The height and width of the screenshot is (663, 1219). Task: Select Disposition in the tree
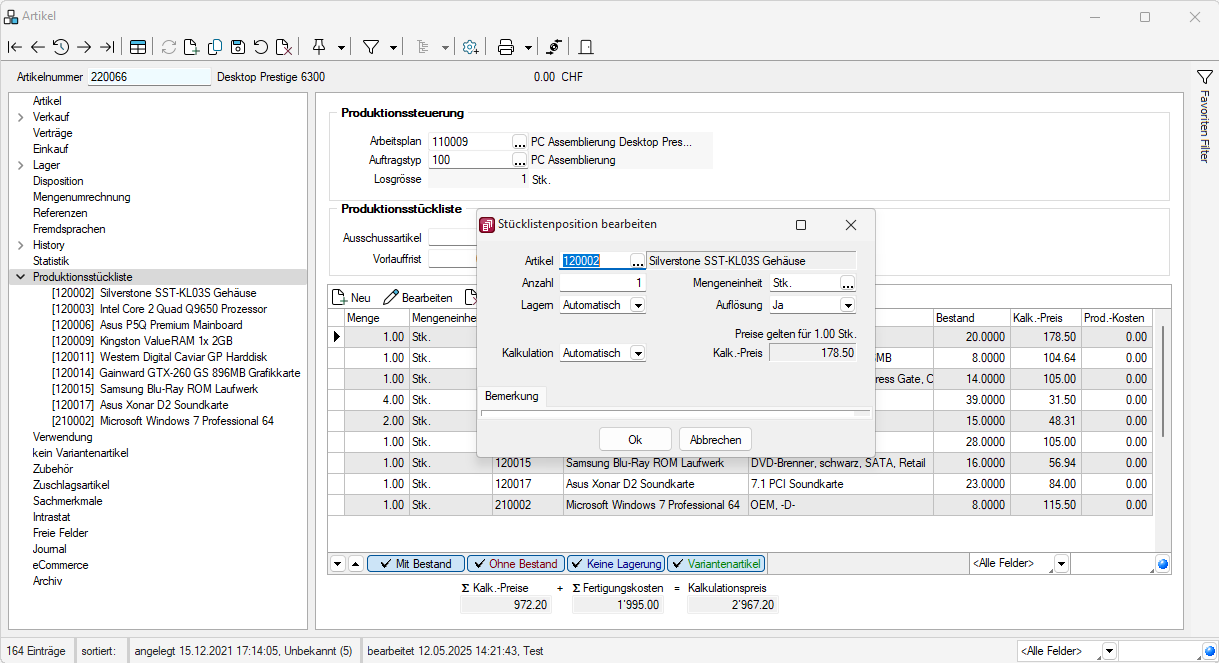58,181
